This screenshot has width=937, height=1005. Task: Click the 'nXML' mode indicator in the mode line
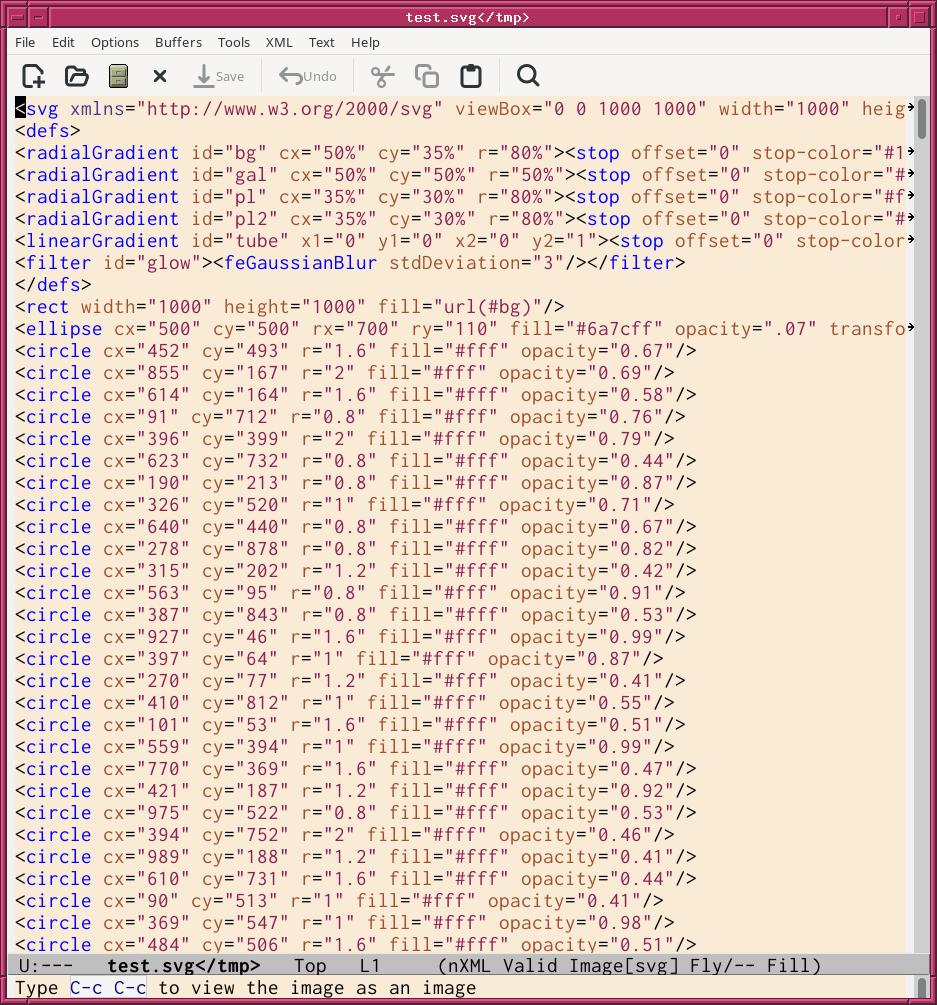[x=472, y=965]
